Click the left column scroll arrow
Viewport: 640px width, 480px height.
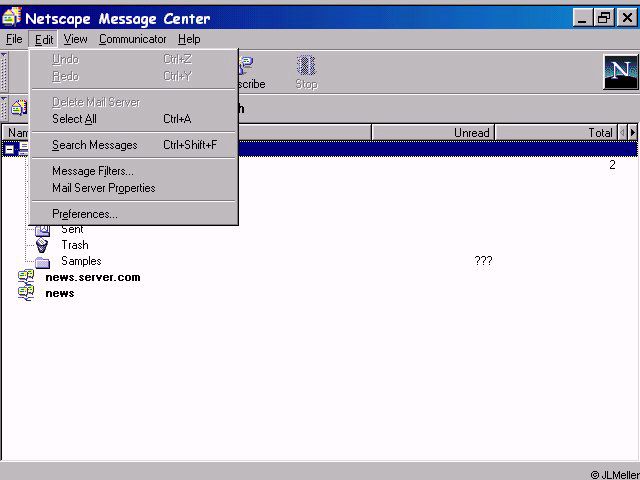[x=622, y=133]
